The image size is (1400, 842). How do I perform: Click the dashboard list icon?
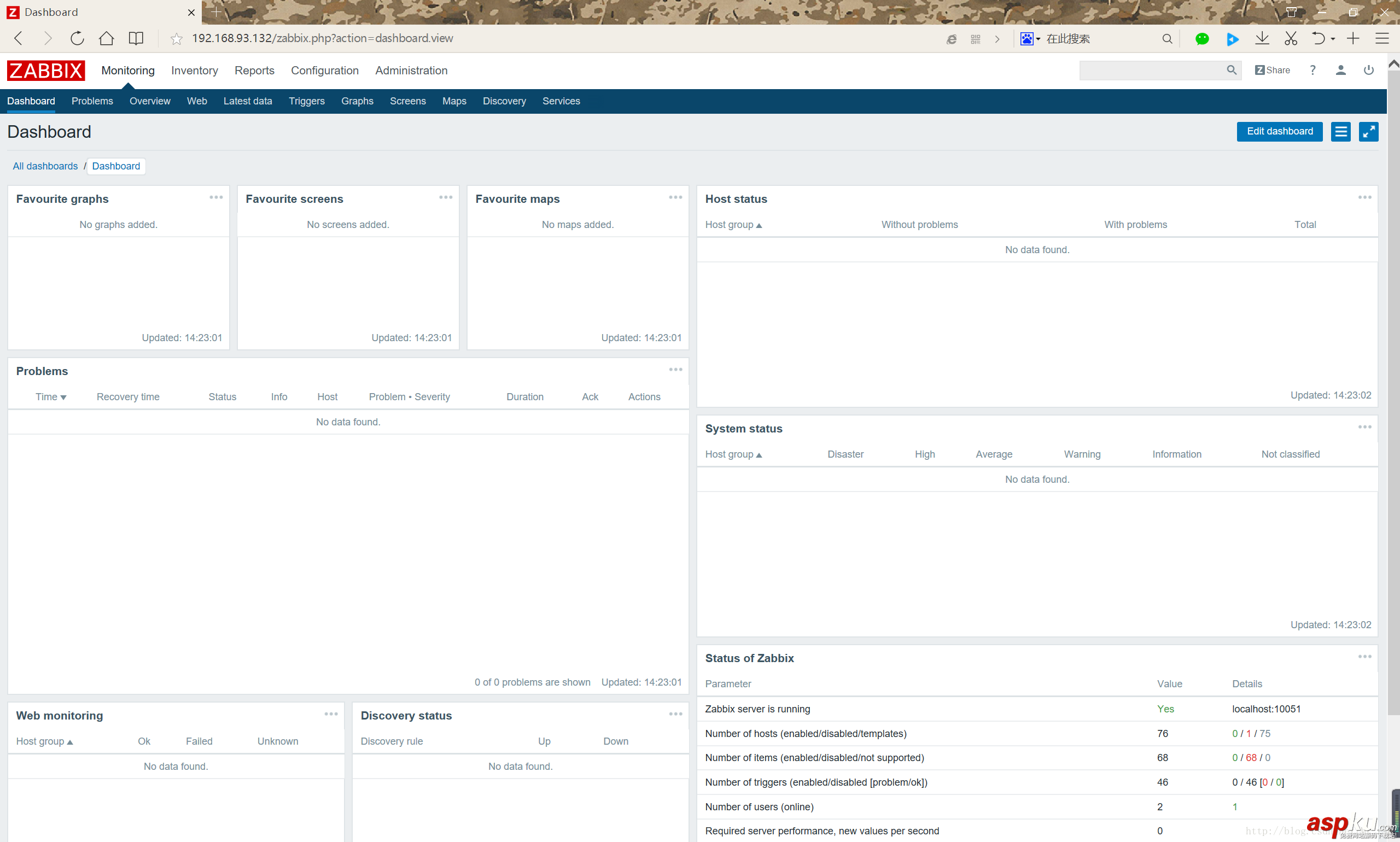tap(1340, 131)
